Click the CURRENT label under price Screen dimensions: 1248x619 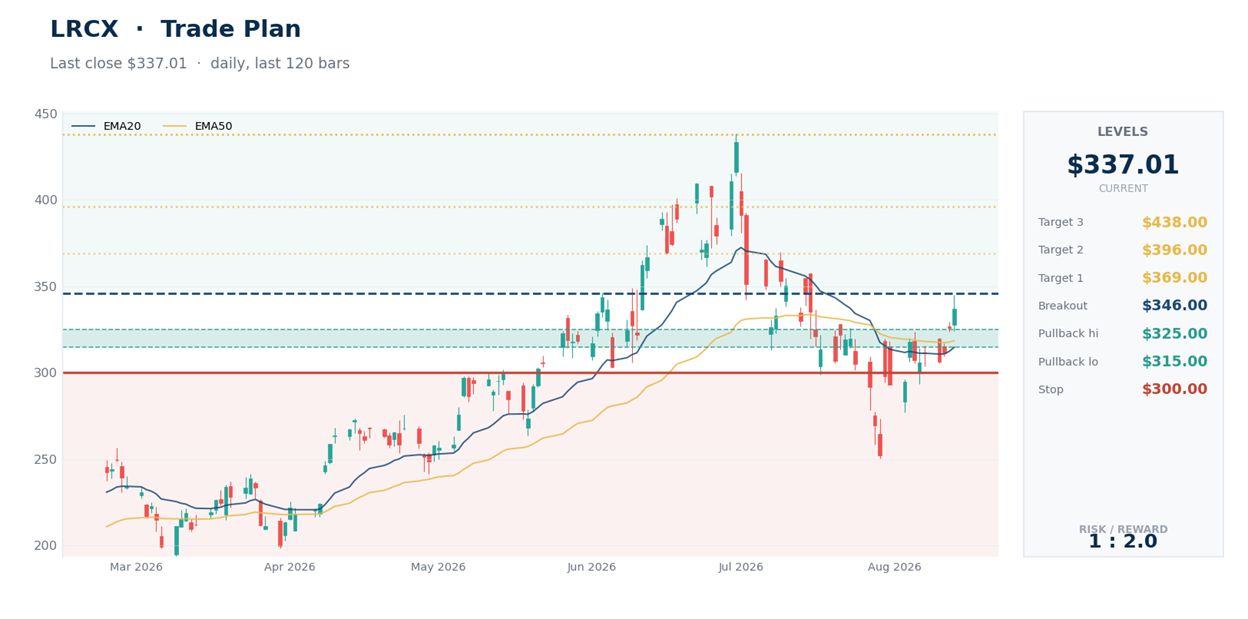1123,189
